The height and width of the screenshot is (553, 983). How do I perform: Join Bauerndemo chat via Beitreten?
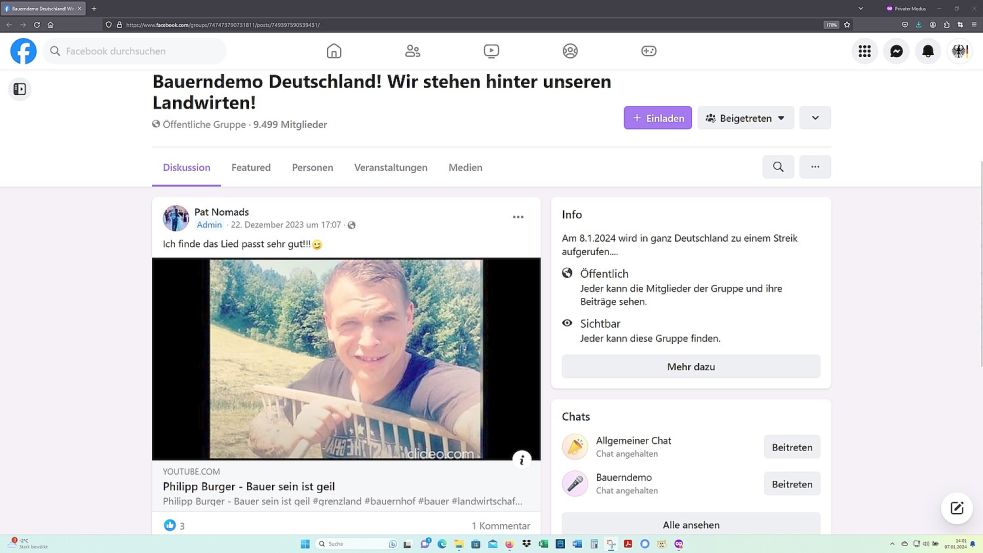click(x=792, y=484)
